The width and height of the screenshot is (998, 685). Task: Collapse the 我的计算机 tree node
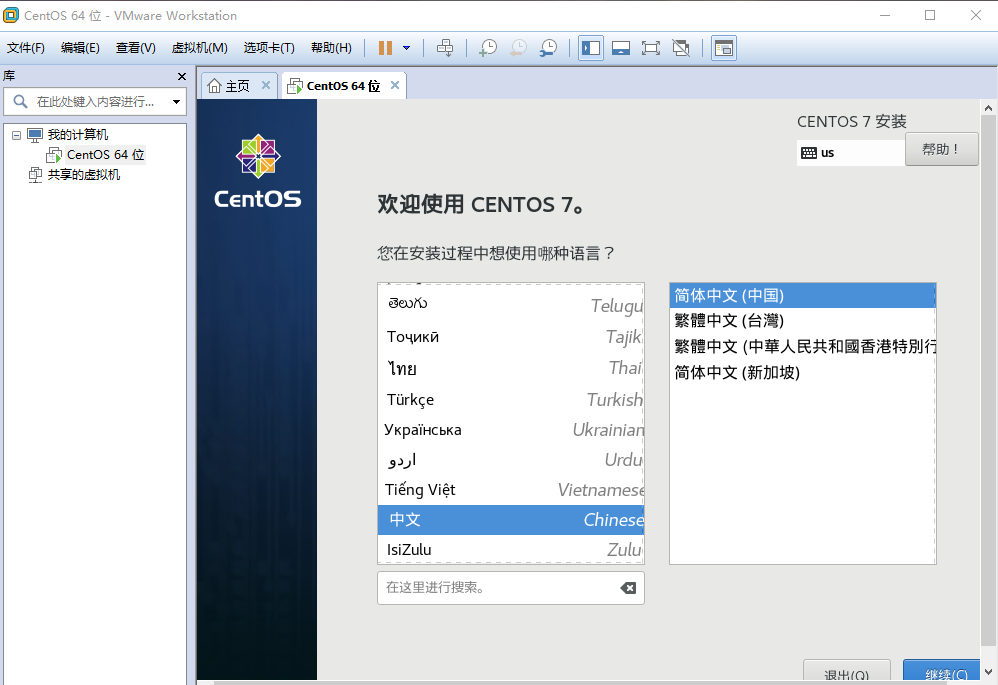coord(17,135)
